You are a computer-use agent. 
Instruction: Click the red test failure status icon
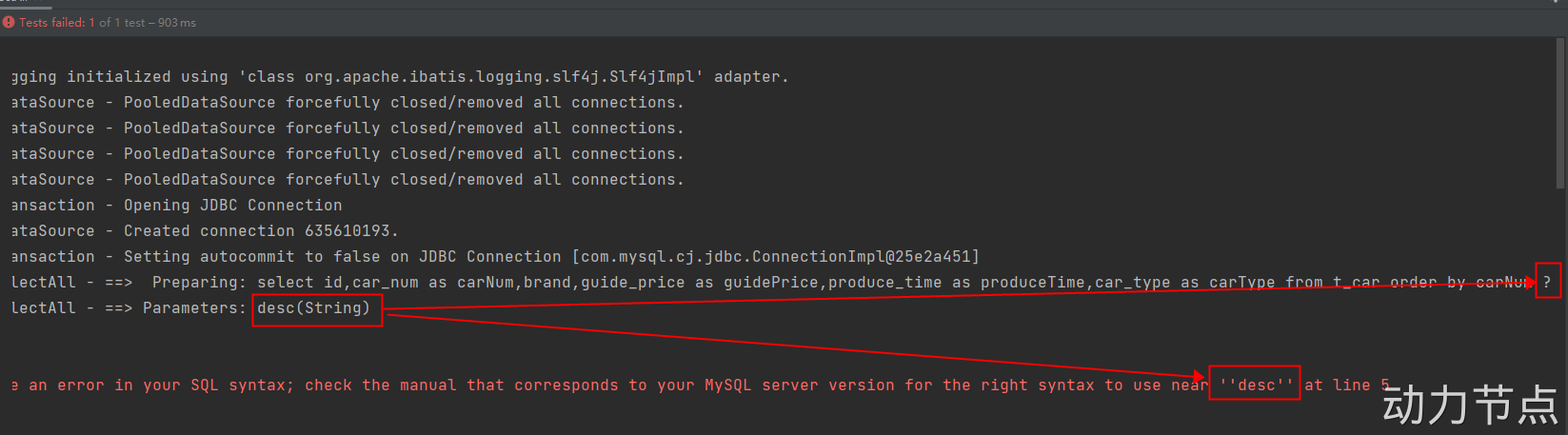click(9, 22)
